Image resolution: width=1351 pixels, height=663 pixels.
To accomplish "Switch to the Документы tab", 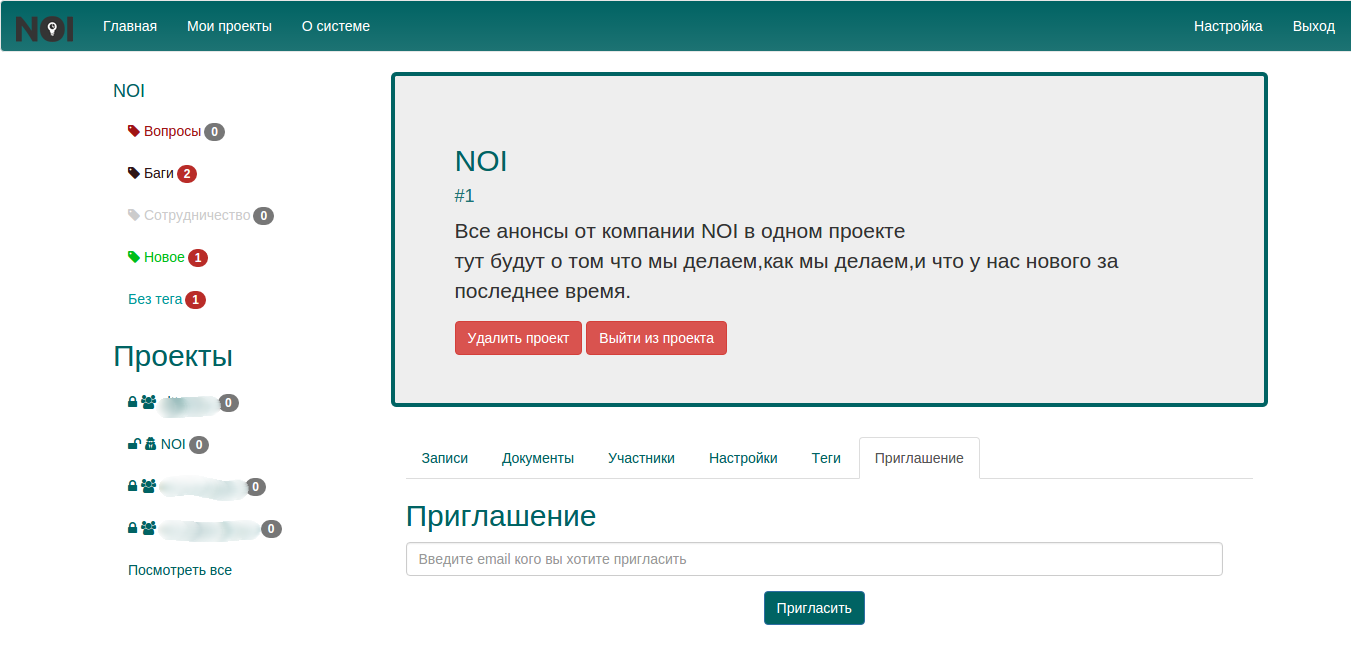I will point(538,458).
